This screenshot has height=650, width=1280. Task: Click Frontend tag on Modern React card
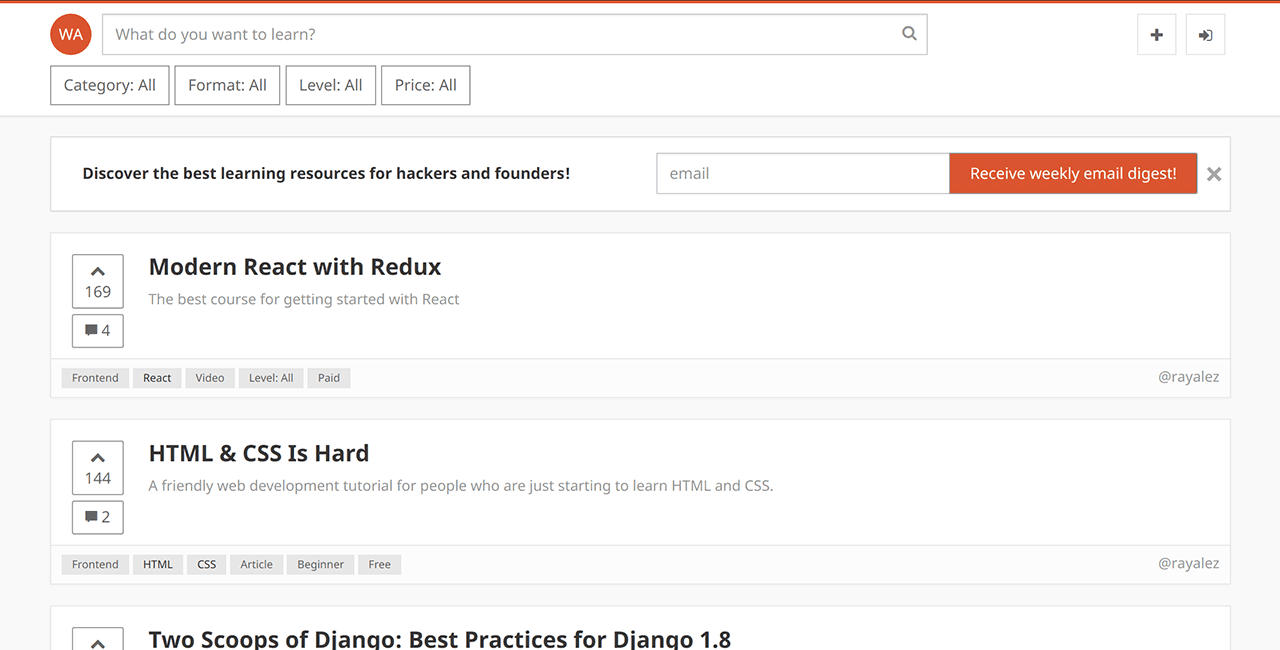tap(95, 378)
